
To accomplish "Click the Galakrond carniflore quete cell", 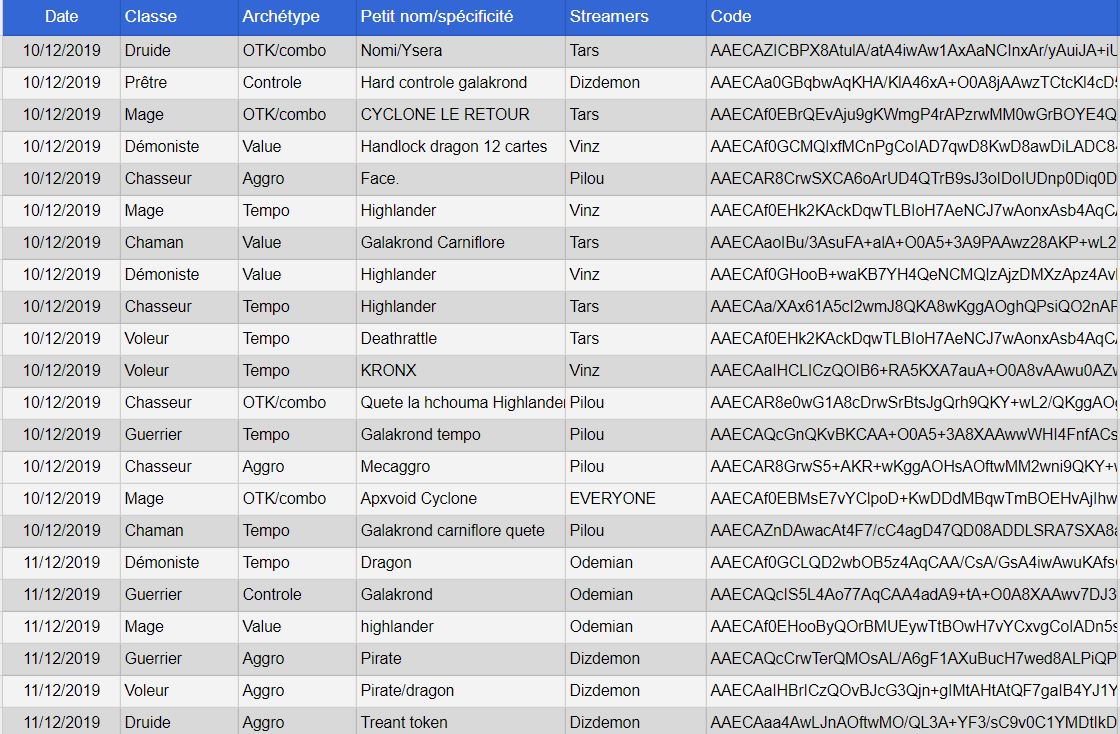I will 453,530.
